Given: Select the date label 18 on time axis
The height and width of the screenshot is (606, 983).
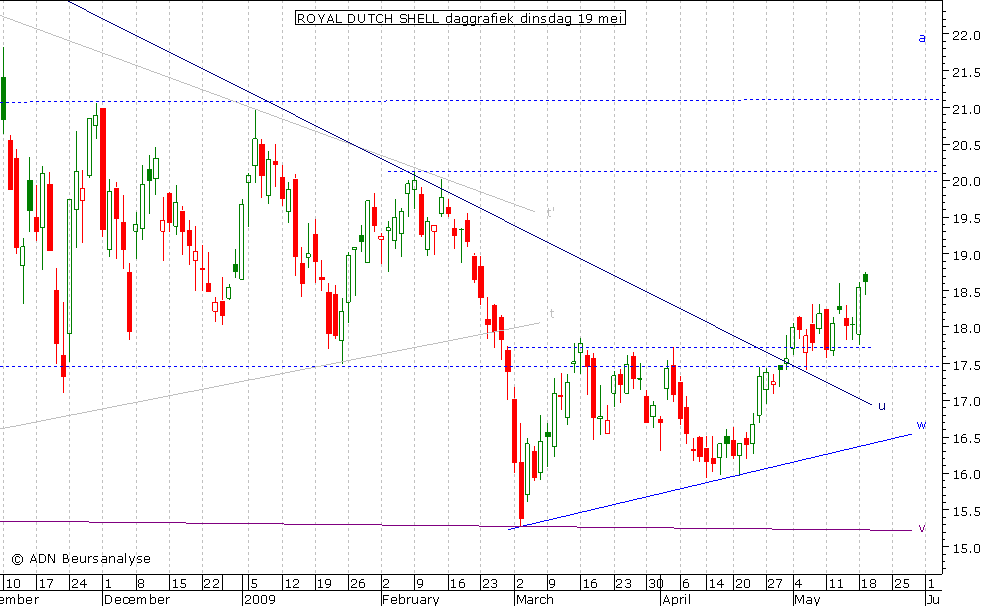Looking at the screenshot, I should point(868,583).
